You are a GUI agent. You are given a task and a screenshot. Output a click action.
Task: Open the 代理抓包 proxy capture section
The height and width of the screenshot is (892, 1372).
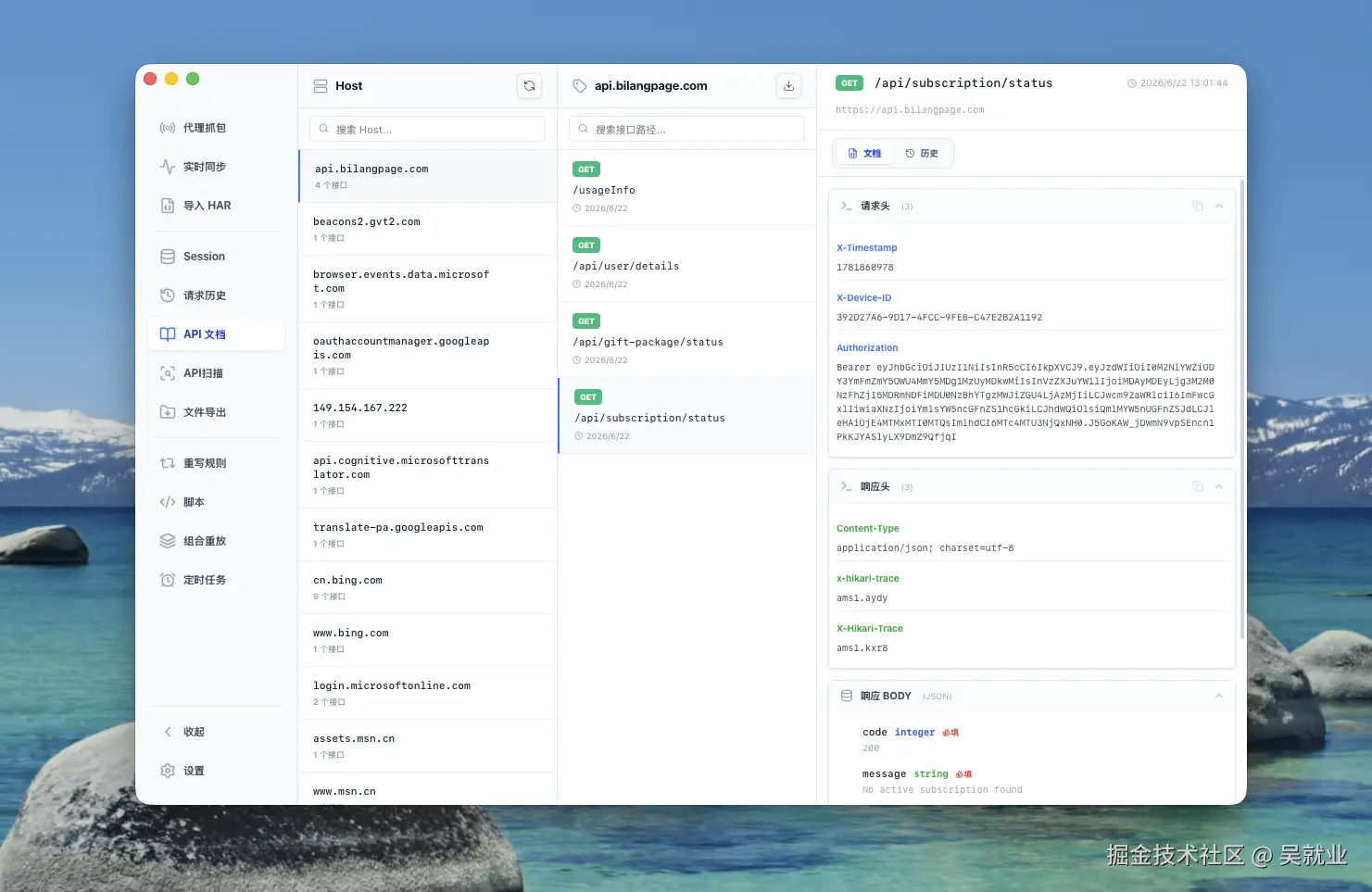(x=216, y=128)
